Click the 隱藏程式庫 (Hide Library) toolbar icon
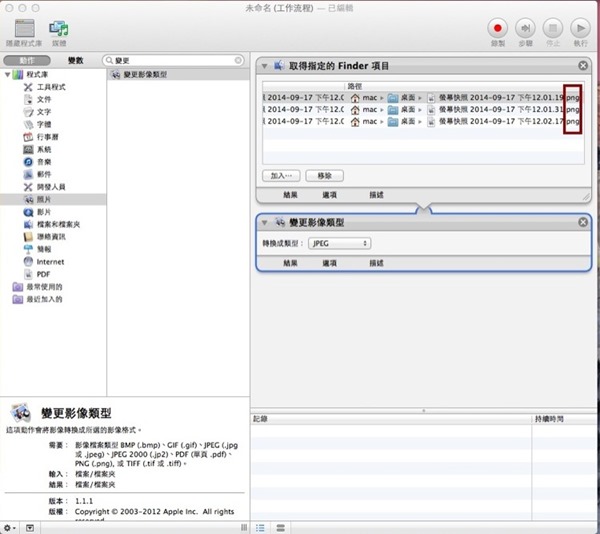Viewport: 600px width, 534px height. (25, 29)
